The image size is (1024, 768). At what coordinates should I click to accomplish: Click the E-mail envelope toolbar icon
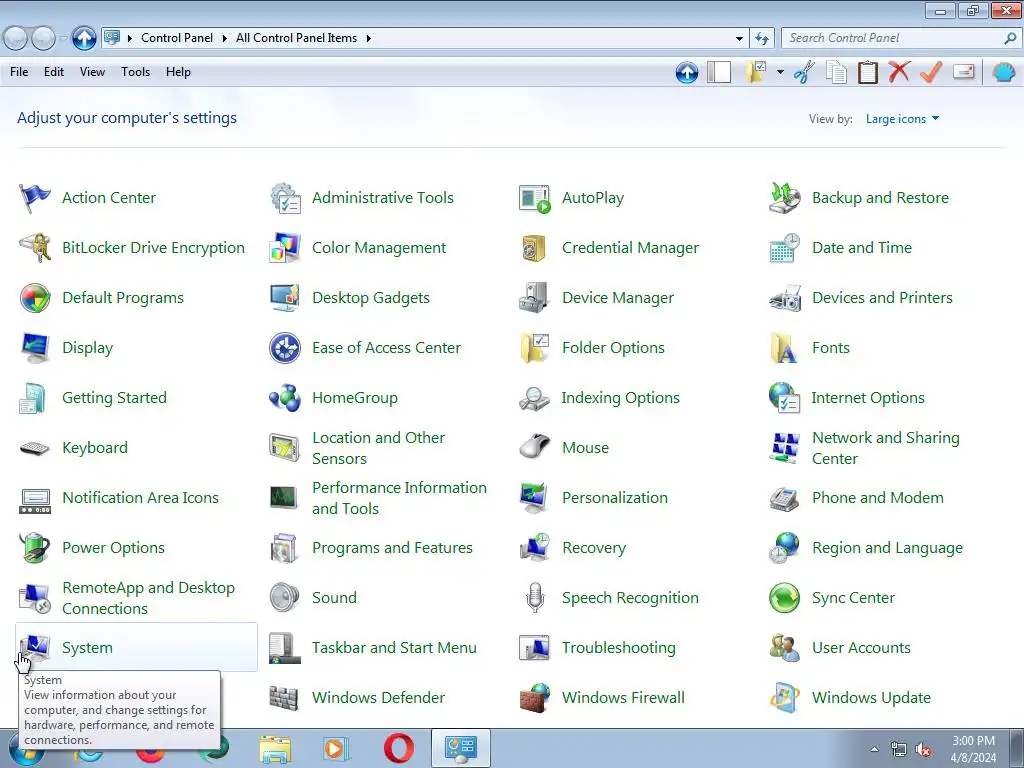963,72
